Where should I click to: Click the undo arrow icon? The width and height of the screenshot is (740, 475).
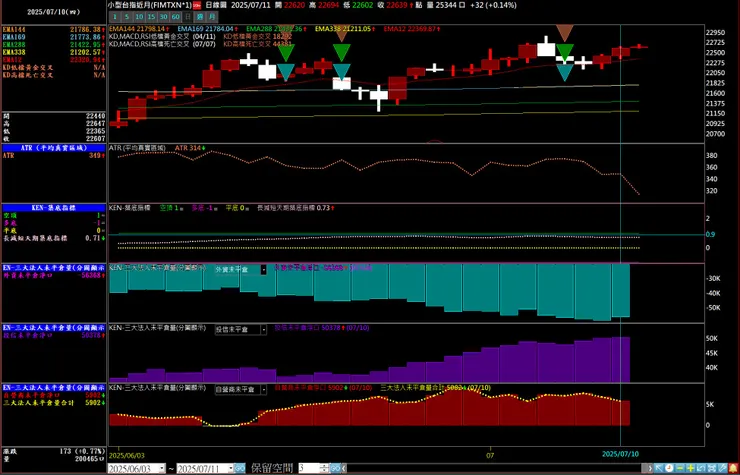pyautogui.click(x=701, y=468)
